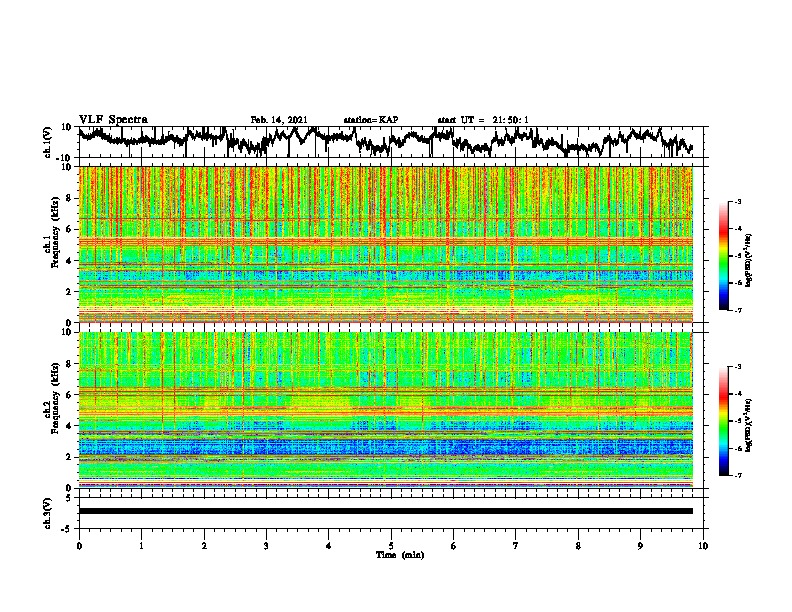Click the time axis tick label '9'
The width and height of the screenshot is (792, 612).
640,546
